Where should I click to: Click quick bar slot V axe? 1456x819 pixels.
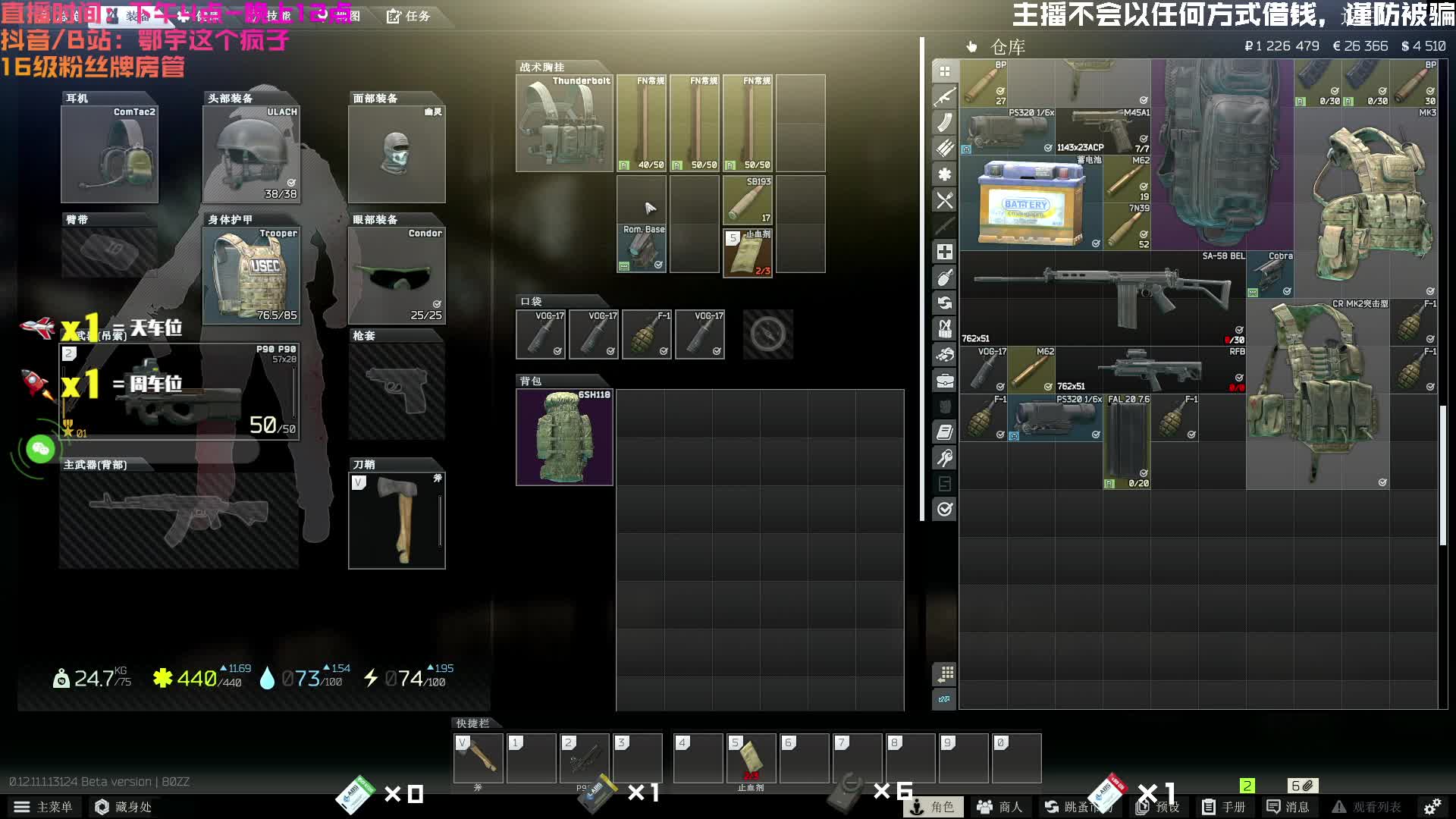tap(478, 758)
